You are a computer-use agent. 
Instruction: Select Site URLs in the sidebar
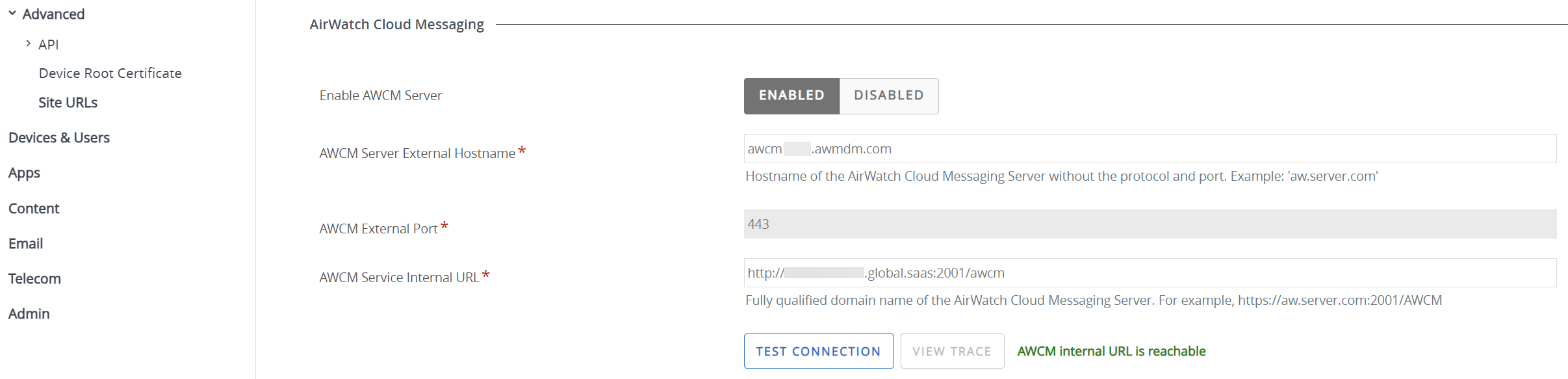[68, 102]
